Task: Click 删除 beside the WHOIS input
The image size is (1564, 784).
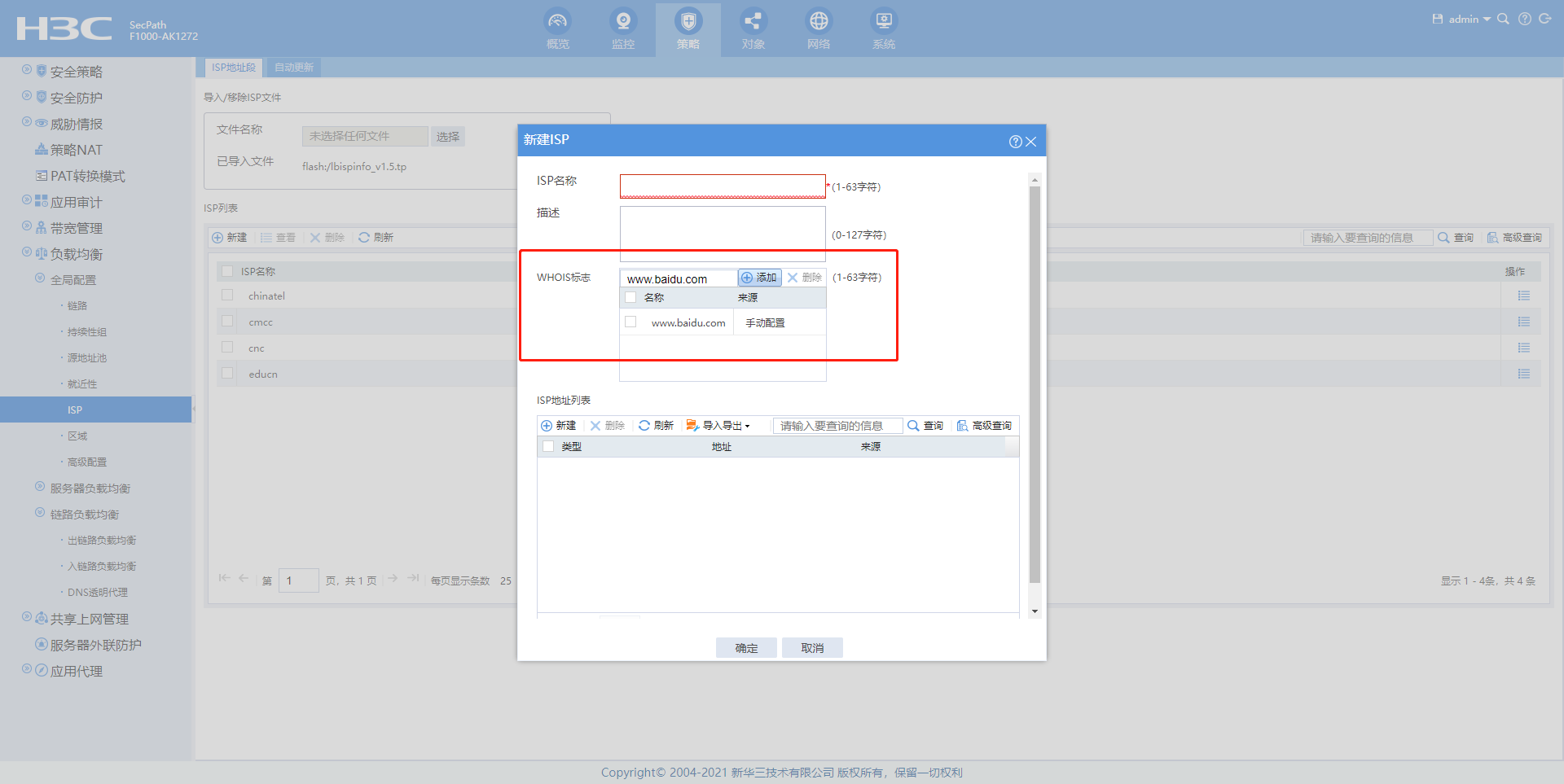Action: click(805, 278)
